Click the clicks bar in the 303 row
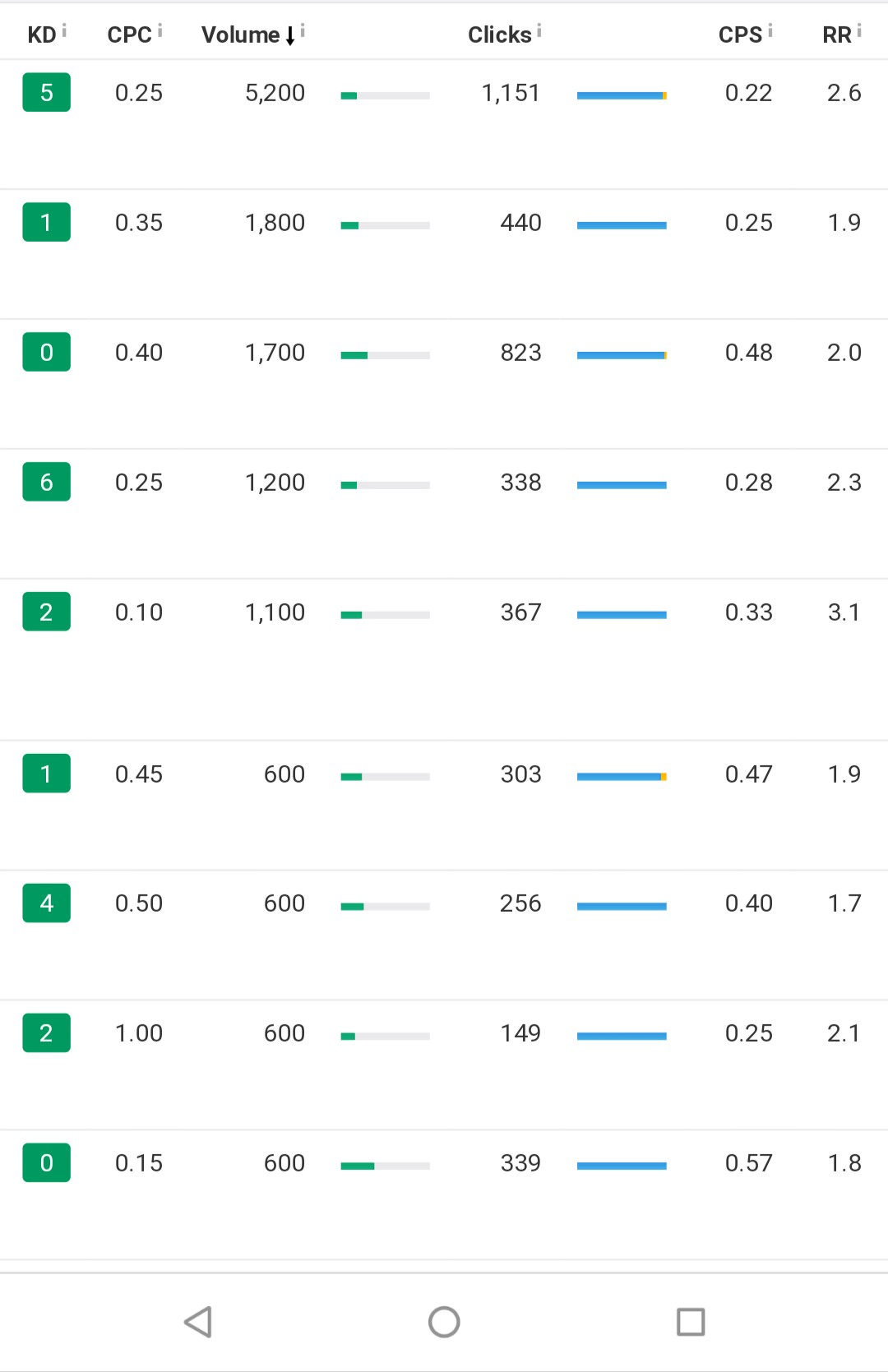This screenshot has height=1372, width=888. [x=622, y=776]
